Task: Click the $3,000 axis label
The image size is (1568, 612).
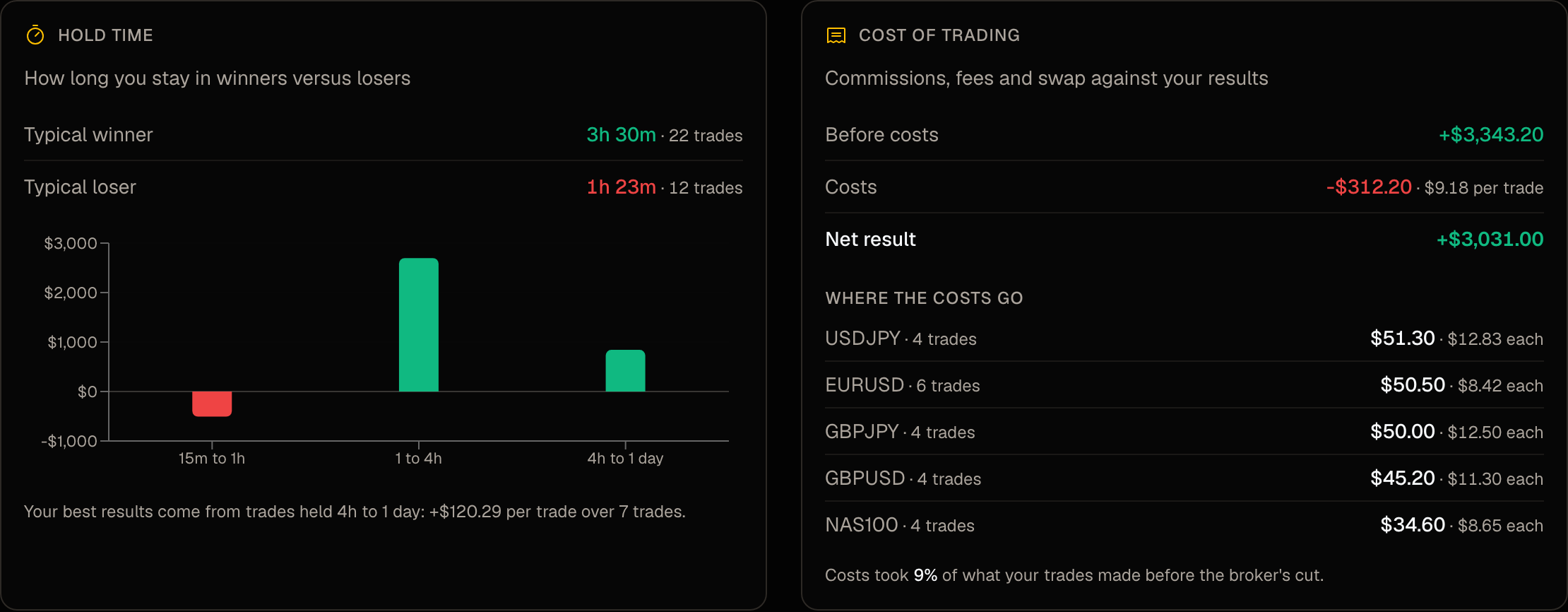Action: click(x=71, y=243)
